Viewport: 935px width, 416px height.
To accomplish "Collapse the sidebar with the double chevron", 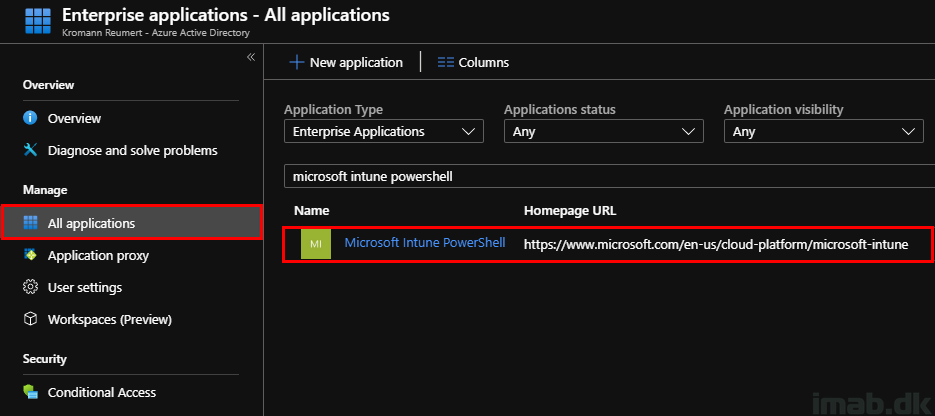I will (x=251, y=57).
